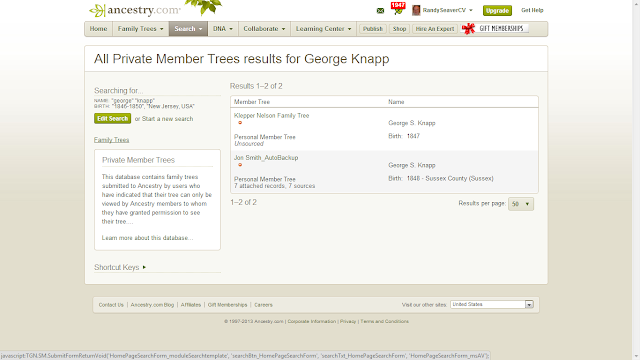Open the Klepper Nelson Family Tree result
This screenshot has width=640, height=360.
point(271,116)
